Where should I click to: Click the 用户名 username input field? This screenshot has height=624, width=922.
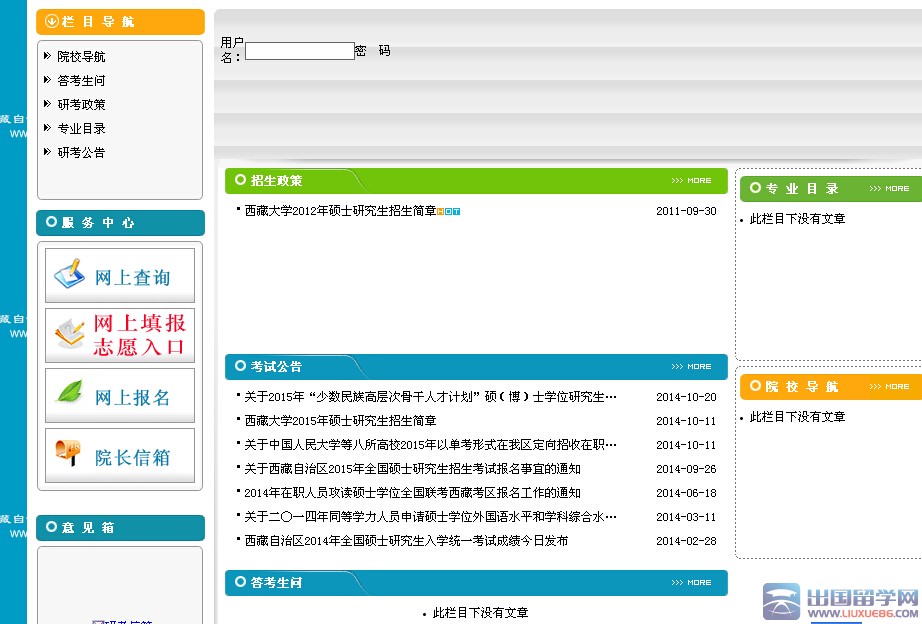tap(300, 51)
